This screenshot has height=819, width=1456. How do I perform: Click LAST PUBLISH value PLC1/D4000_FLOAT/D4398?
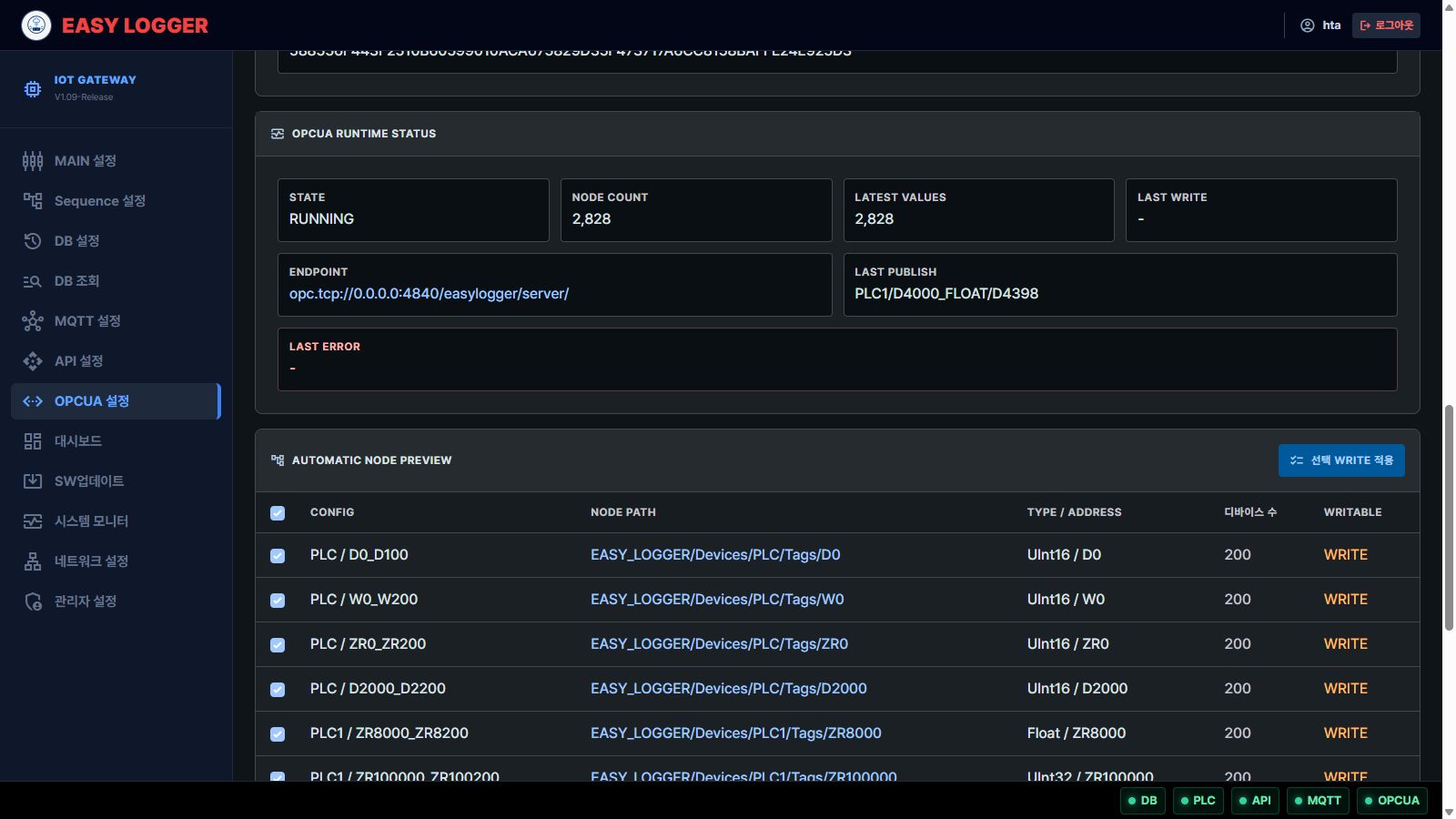(x=946, y=294)
